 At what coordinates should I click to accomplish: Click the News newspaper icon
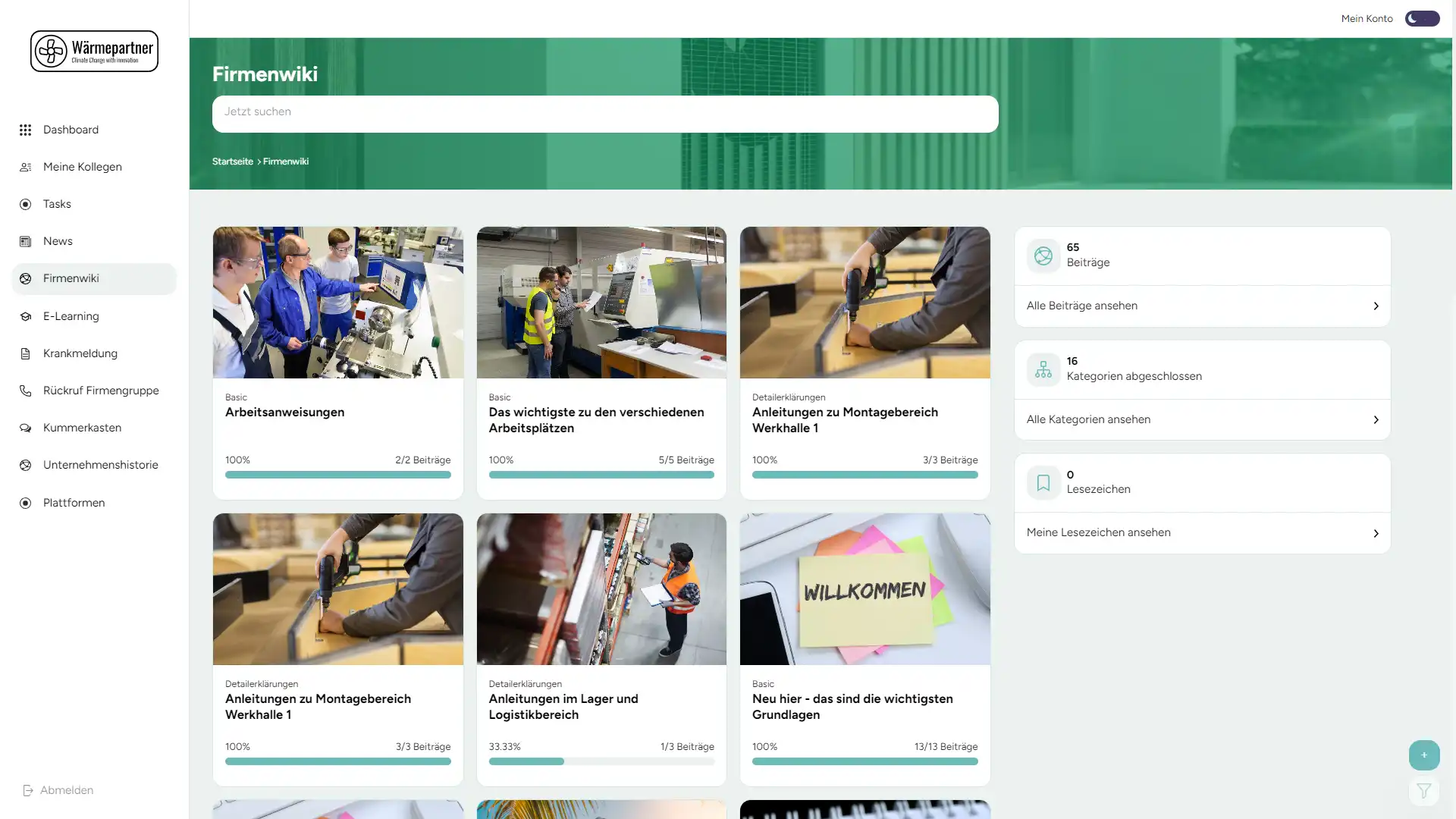(x=25, y=241)
